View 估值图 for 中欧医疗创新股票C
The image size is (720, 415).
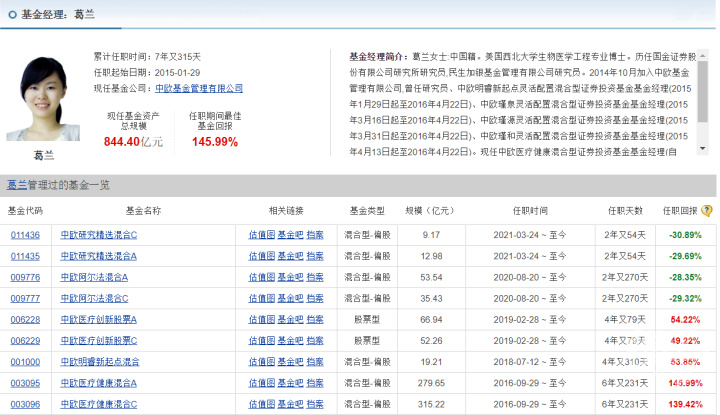(260, 341)
